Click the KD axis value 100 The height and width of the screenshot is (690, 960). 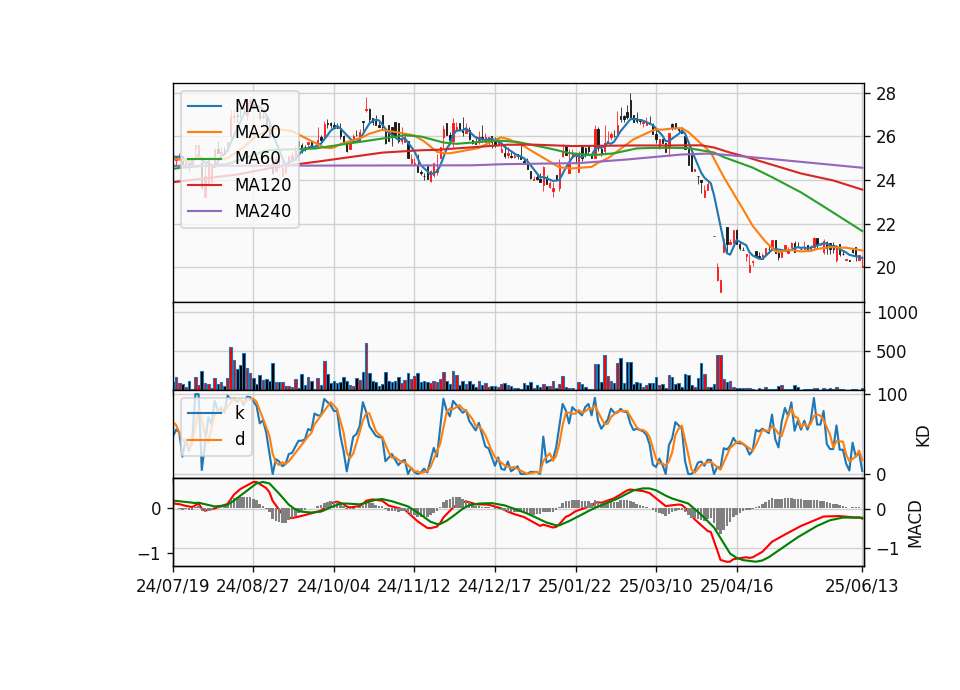tap(892, 396)
